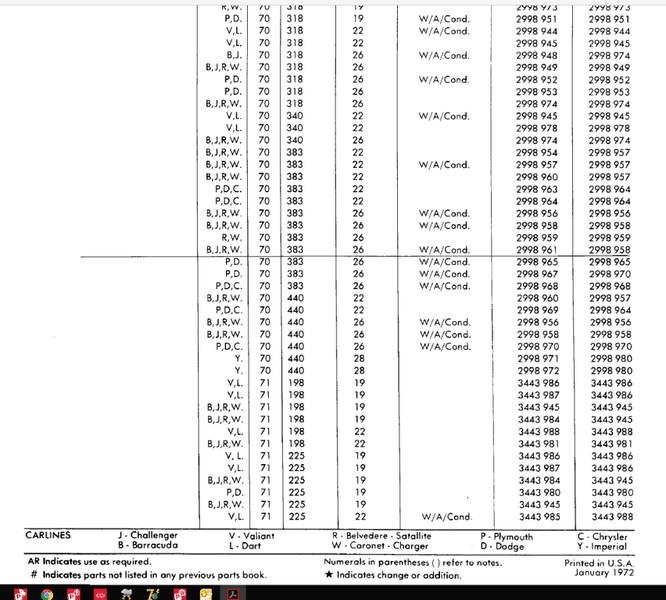Open the leftmost red P taskbar icon
Image resolution: width=666 pixels, height=600 pixels.
(21, 593)
